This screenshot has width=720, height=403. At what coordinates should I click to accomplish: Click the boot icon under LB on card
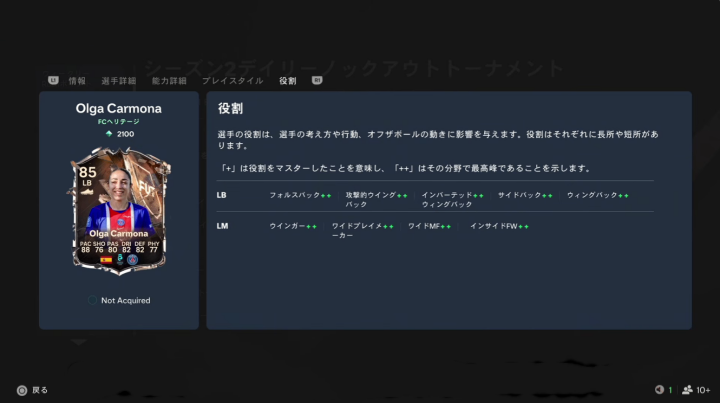click(x=87, y=192)
